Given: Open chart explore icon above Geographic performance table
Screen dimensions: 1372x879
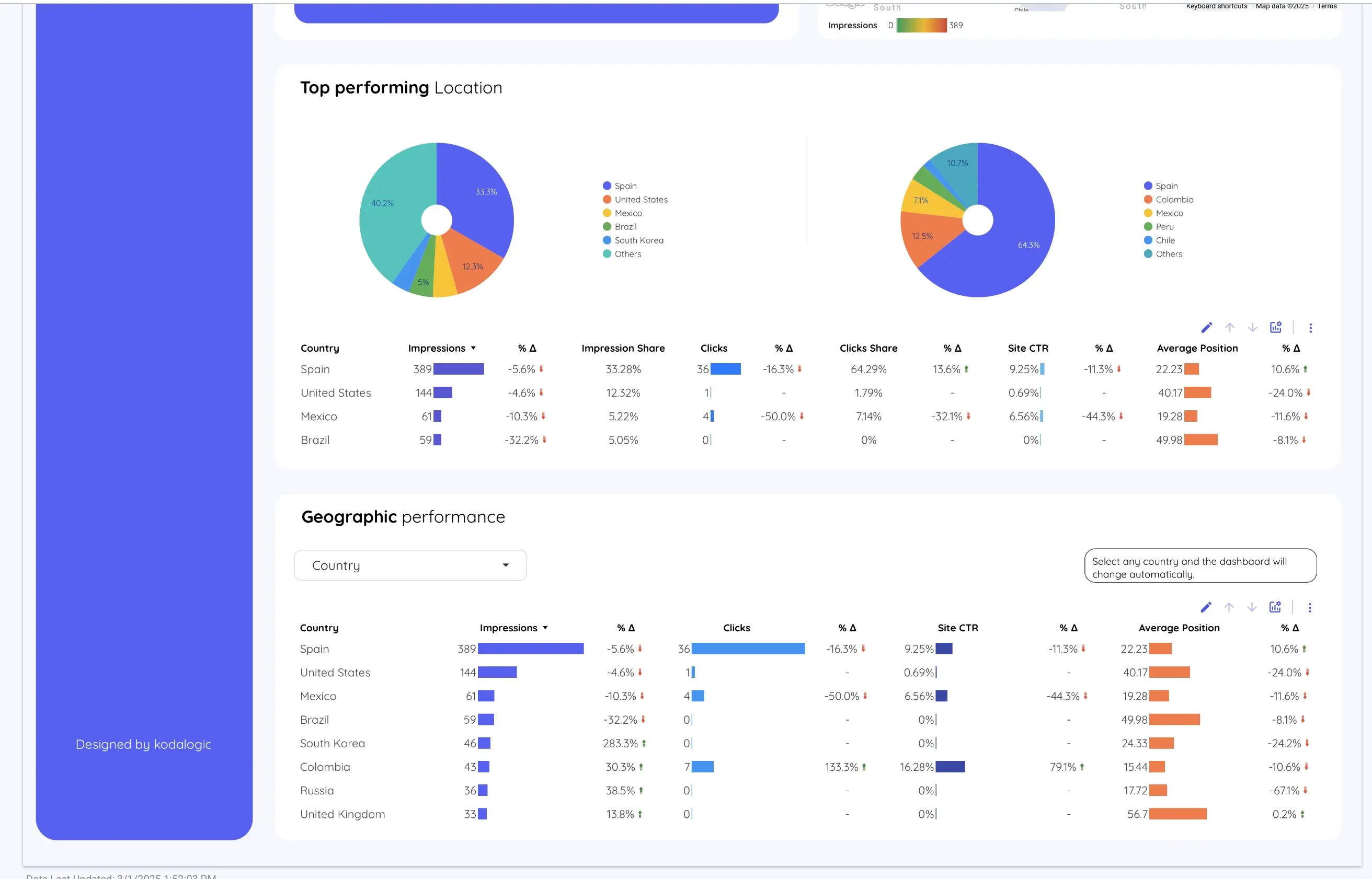Looking at the screenshot, I should point(1275,607).
